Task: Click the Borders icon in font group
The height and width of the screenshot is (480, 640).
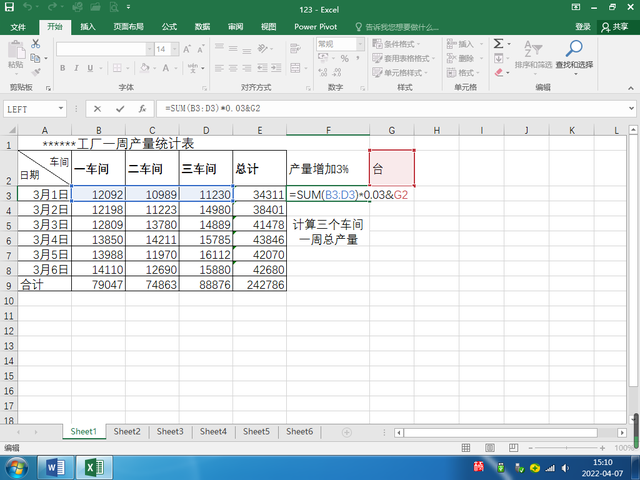Action: click(117, 68)
